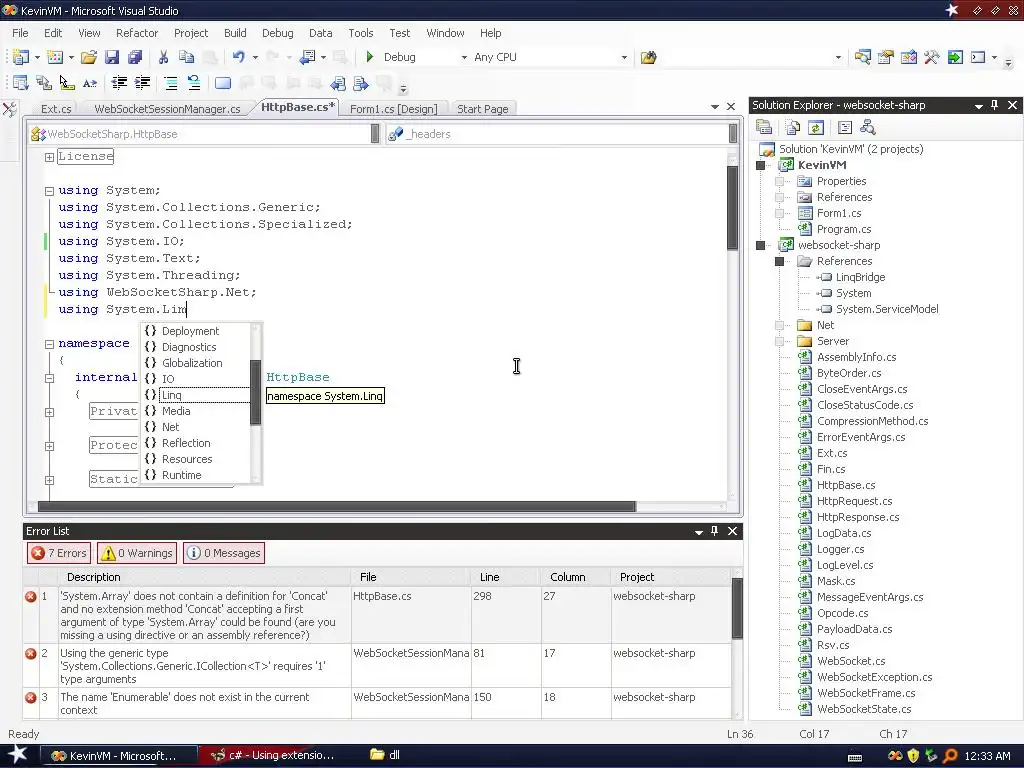Expand the Server folder node
The width and height of the screenshot is (1024, 768).
[x=779, y=342]
